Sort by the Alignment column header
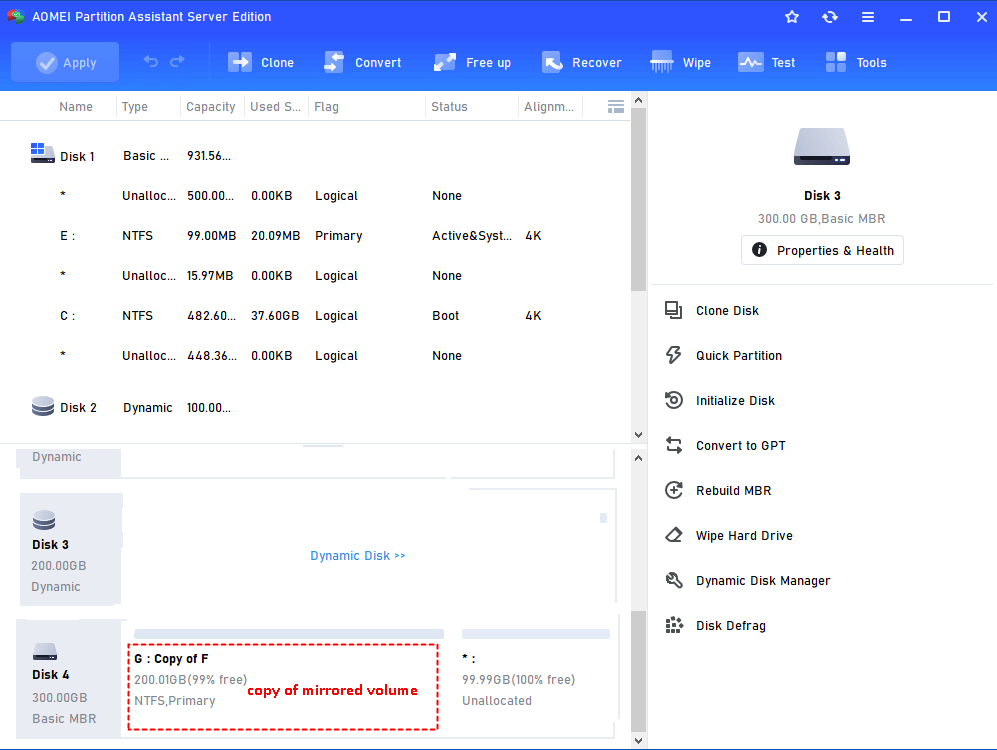 (549, 107)
